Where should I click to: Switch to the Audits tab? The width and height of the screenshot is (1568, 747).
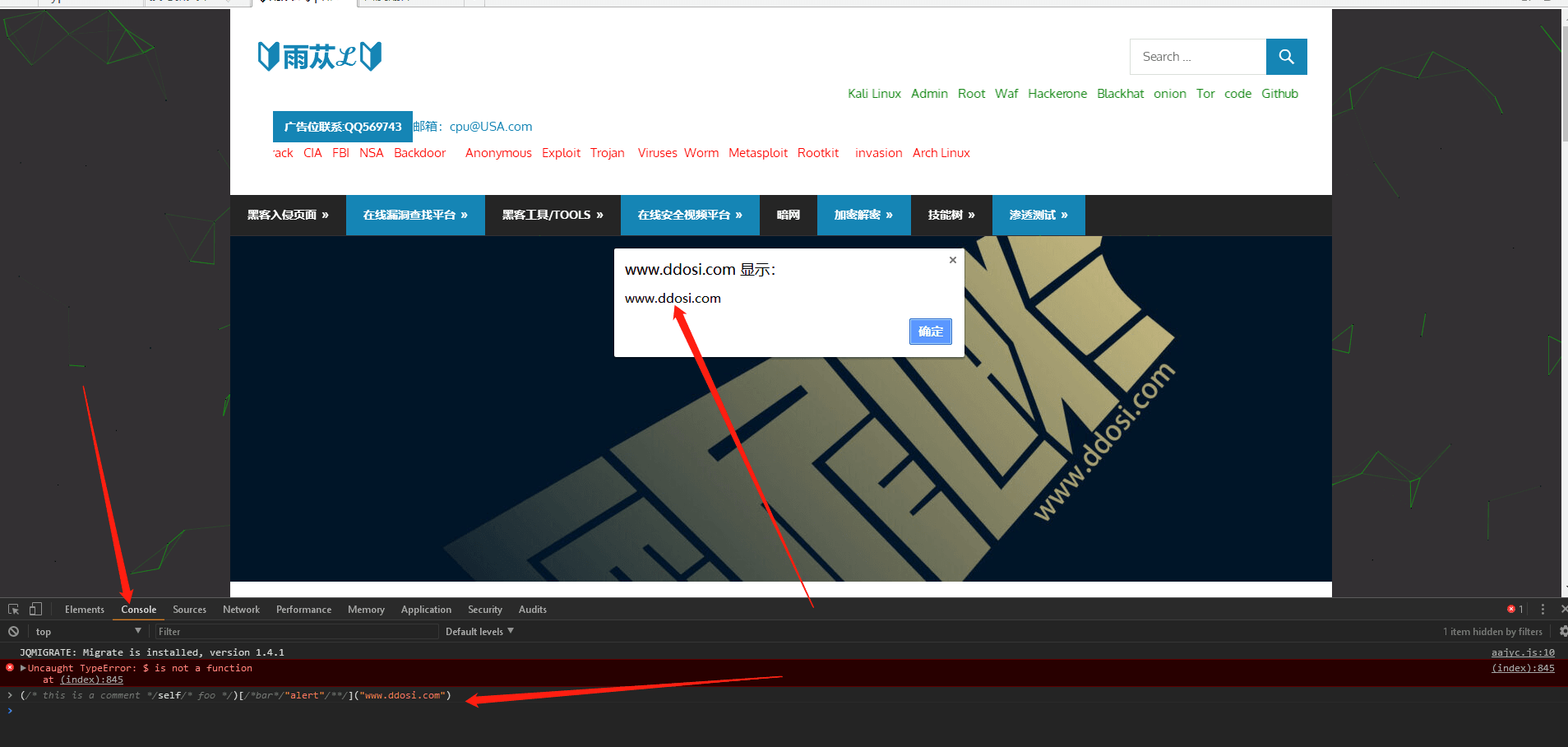532,610
